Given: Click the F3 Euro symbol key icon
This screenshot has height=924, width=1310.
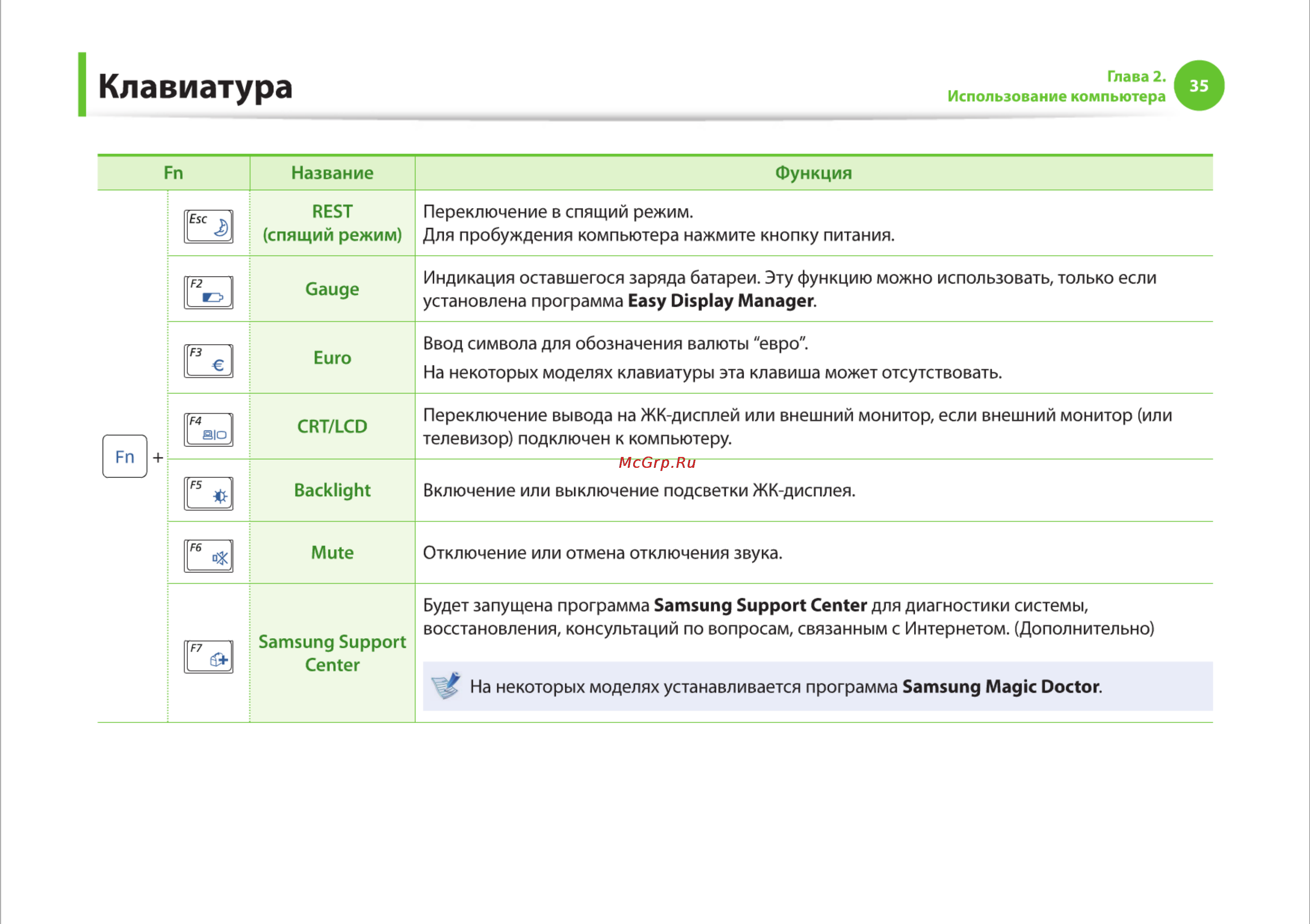Looking at the screenshot, I should pos(208,361).
